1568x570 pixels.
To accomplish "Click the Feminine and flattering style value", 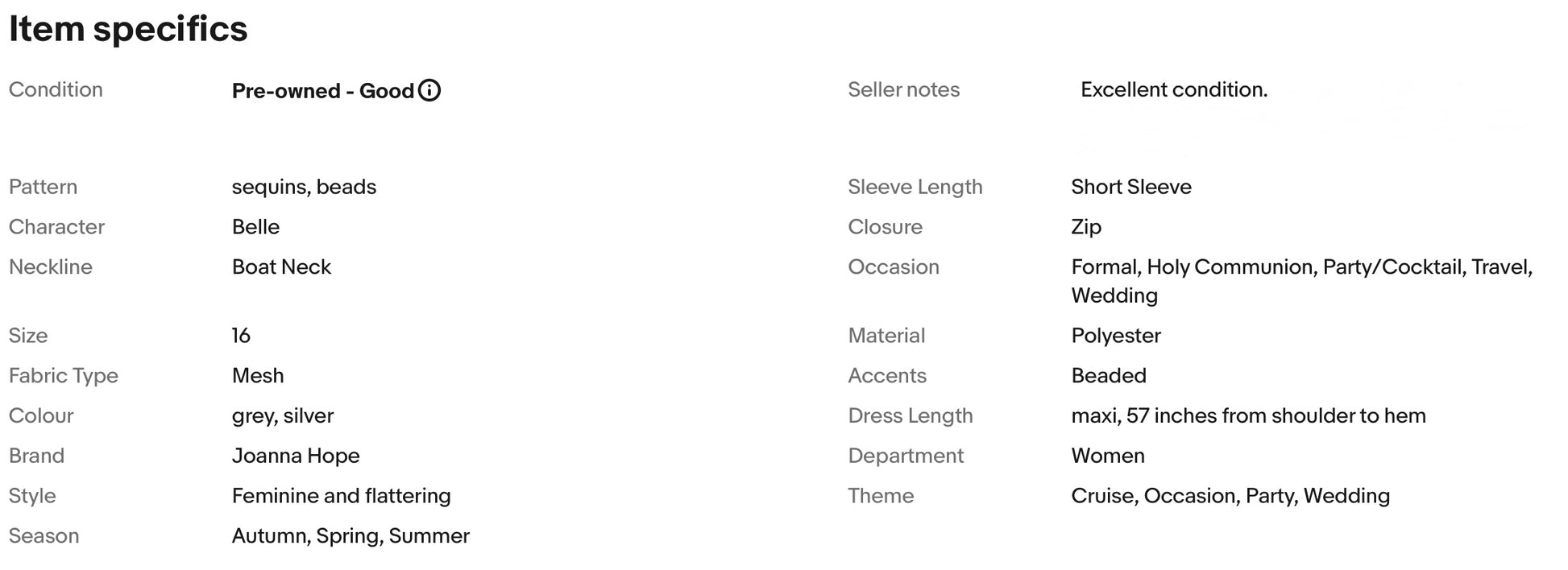I will [x=341, y=496].
